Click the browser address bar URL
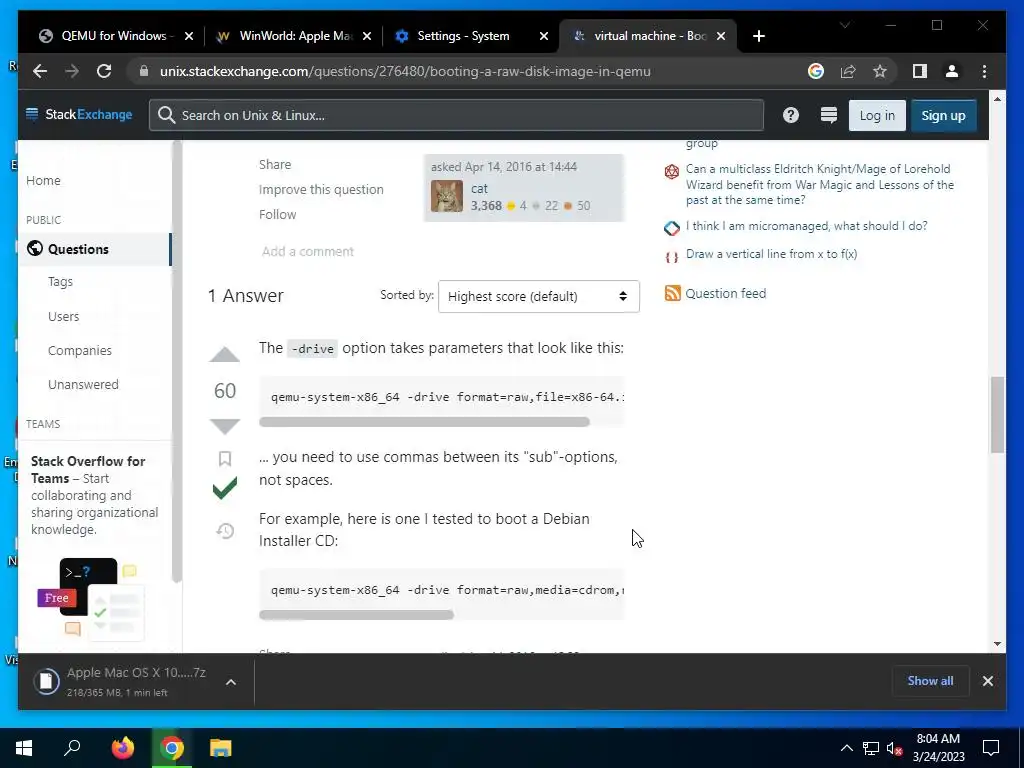1024x768 pixels. (x=405, y=71)
